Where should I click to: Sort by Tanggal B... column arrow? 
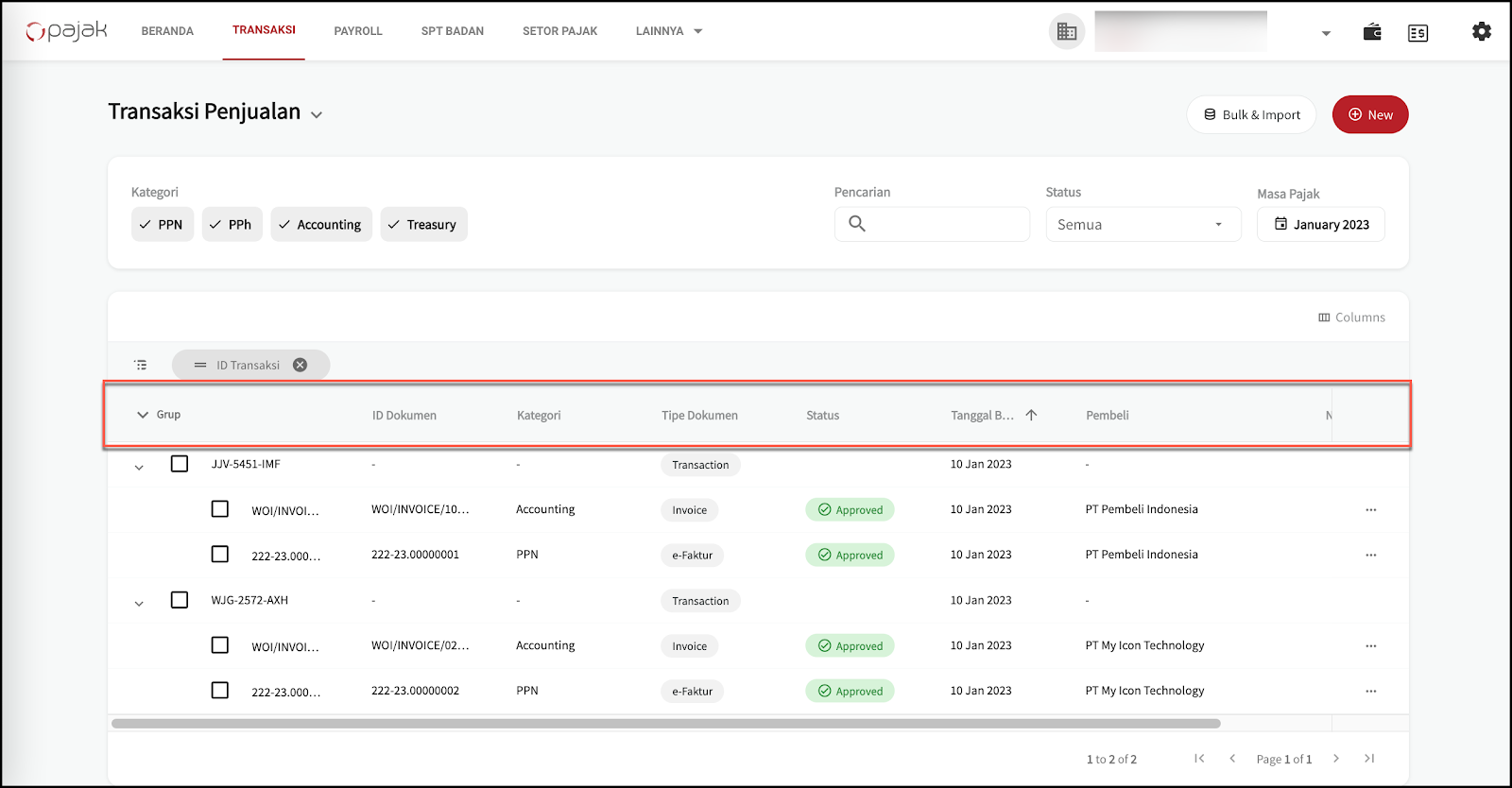pyautogui.click(x=1031, y=415)
